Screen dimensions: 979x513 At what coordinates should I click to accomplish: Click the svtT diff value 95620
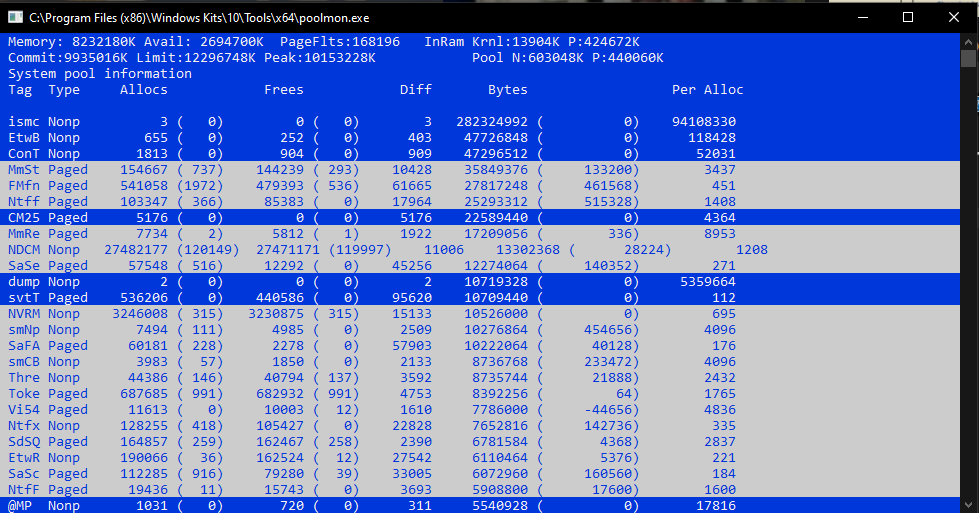tap(412, 298)
